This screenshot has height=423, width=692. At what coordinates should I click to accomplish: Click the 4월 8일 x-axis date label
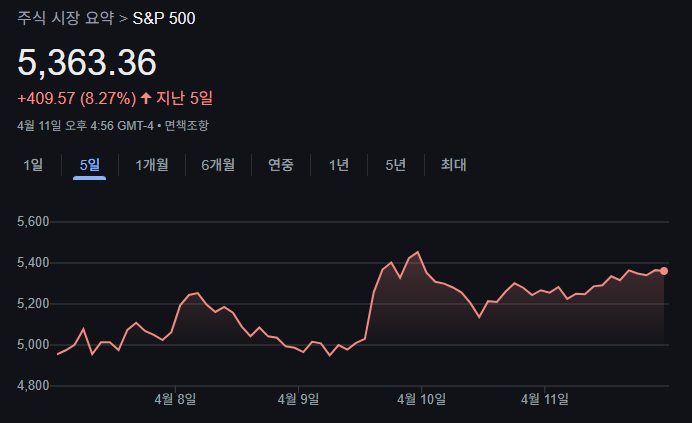click(175, 400)
